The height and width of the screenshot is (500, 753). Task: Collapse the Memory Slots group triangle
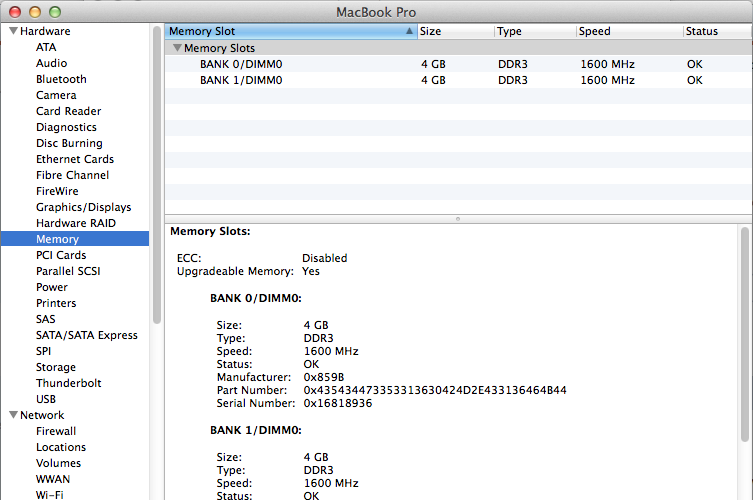pos(177,48)
